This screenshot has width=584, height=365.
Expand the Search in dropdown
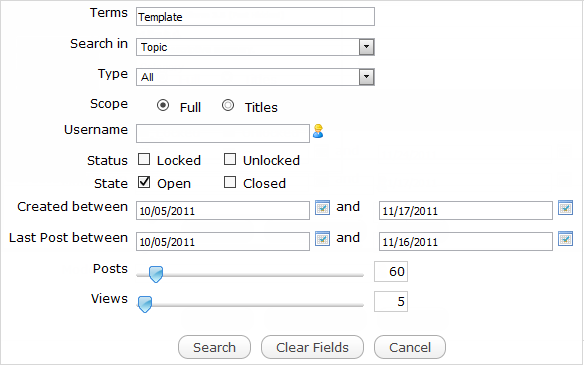[x=255, y=47]
